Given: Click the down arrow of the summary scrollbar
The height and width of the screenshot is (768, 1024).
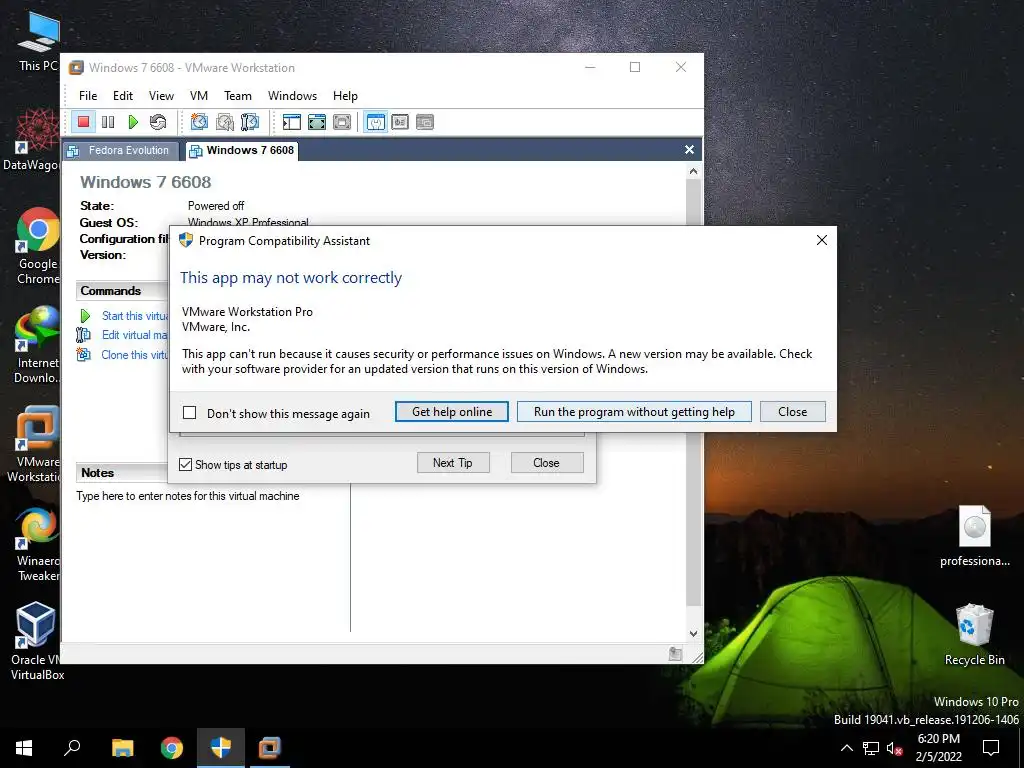Looking at the screenshot, I should (694, 633).
